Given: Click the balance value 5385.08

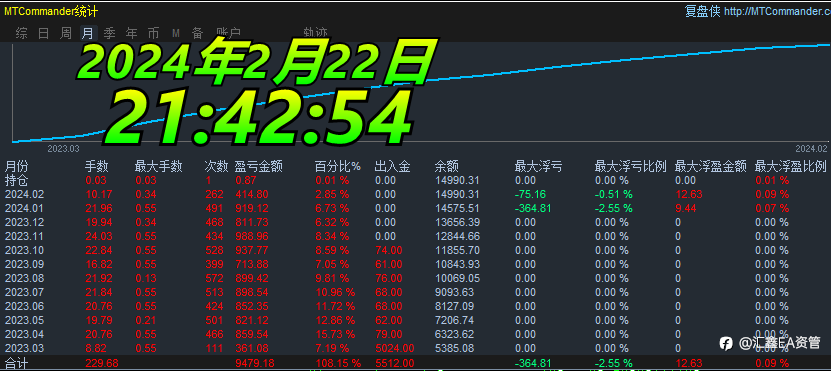Looking at the screenshot, I should (454, 348).
